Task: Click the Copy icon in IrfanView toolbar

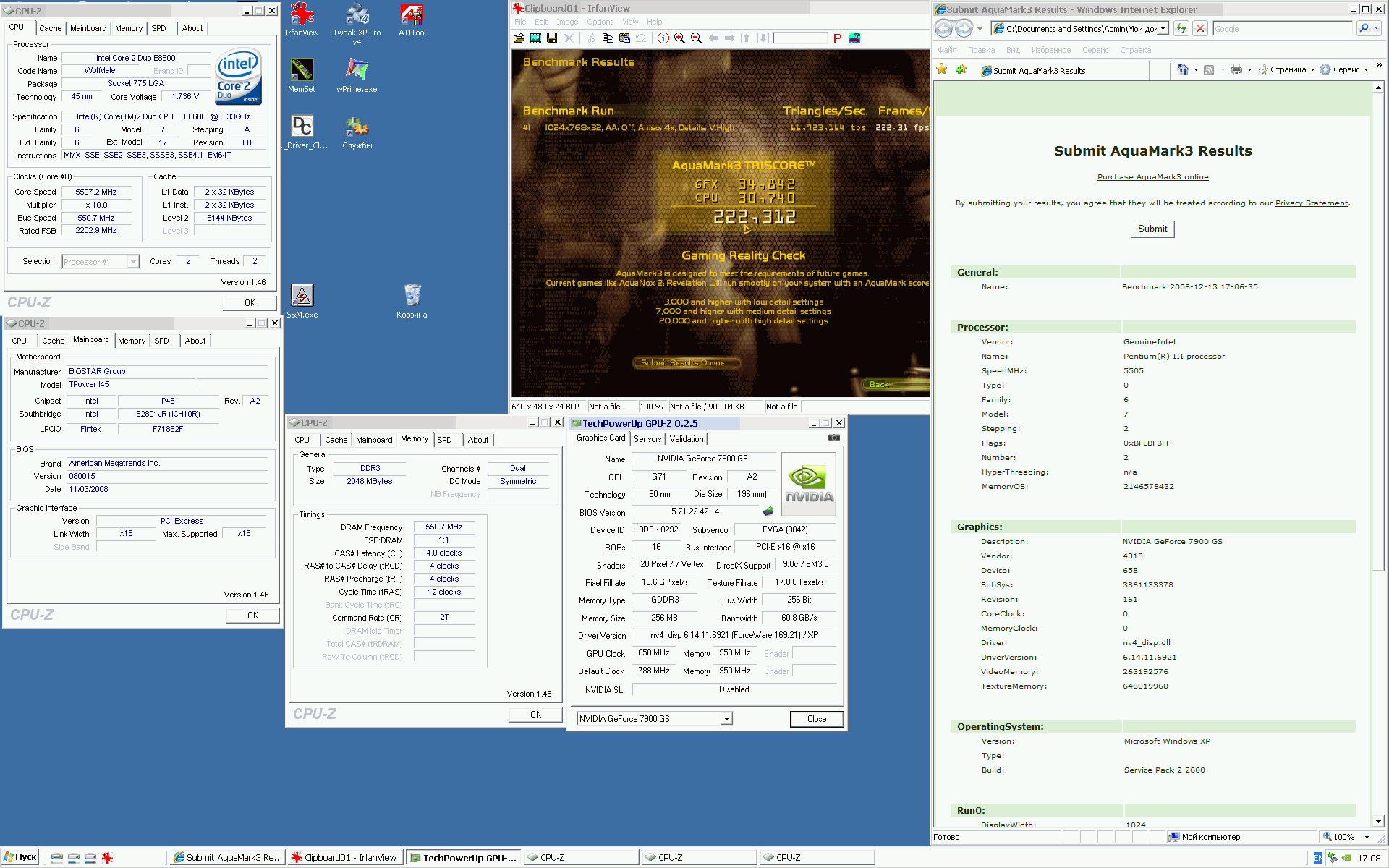Action: 608,38
